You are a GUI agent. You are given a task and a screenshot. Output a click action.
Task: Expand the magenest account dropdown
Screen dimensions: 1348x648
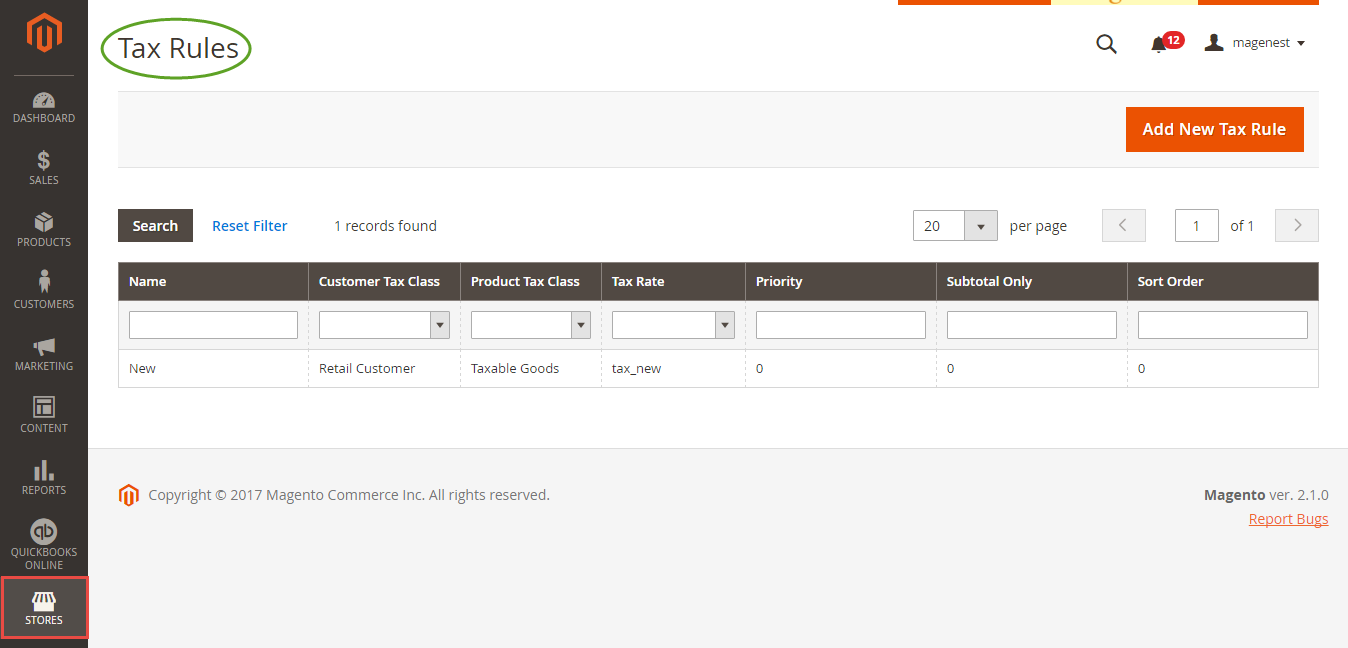coord(1255,43)
